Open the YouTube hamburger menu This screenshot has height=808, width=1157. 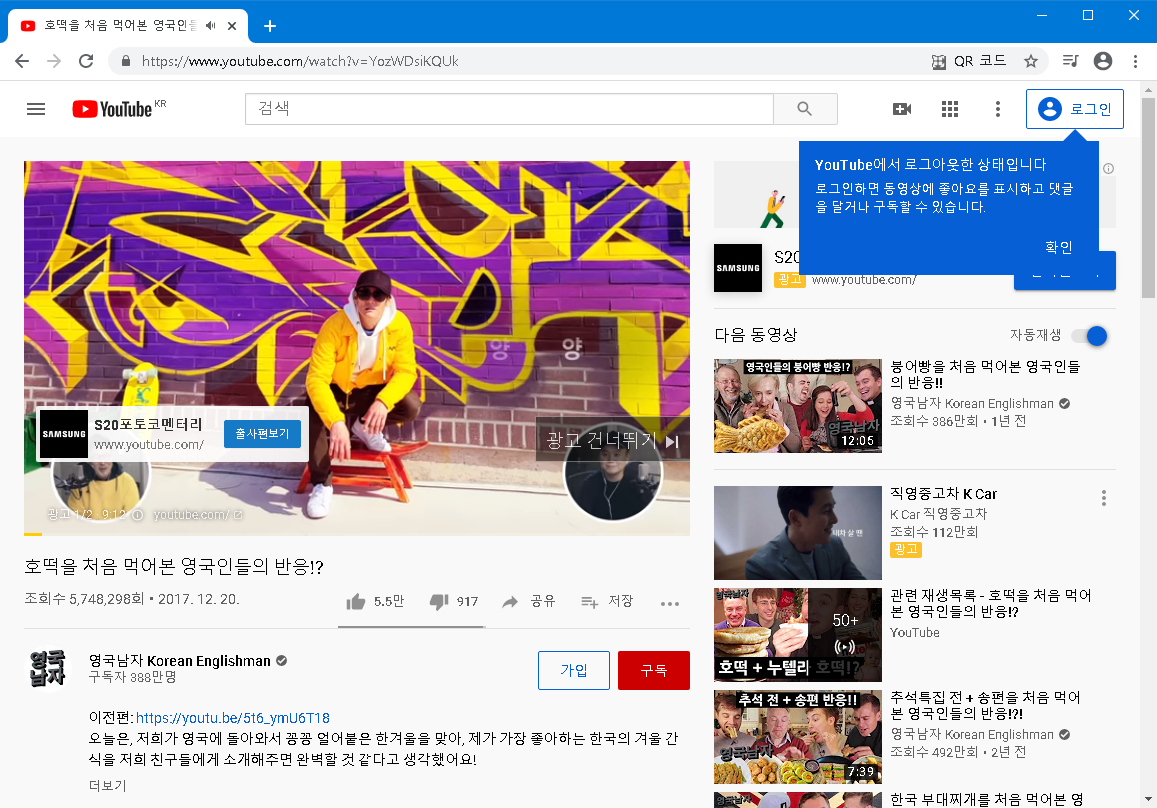[x=36, y=109]
